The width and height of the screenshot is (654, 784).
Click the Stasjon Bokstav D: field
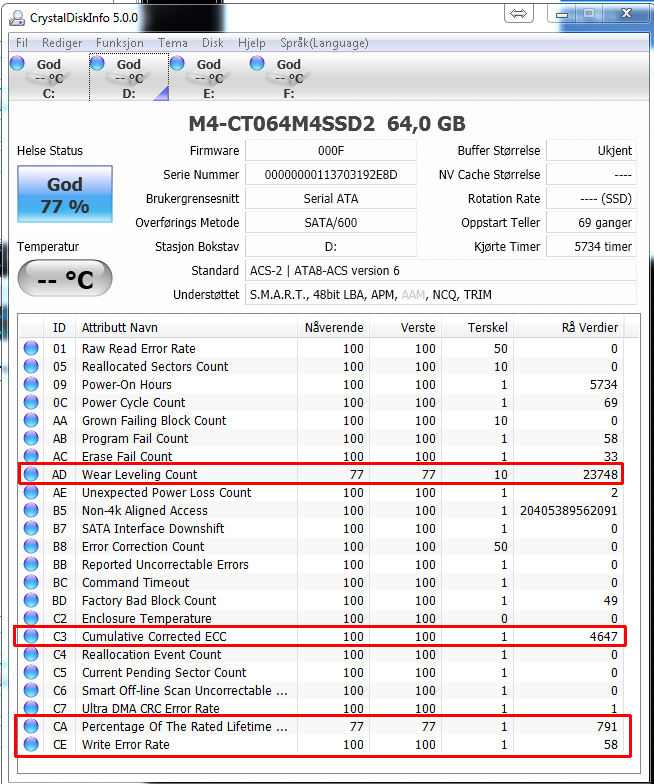point(330,246)
